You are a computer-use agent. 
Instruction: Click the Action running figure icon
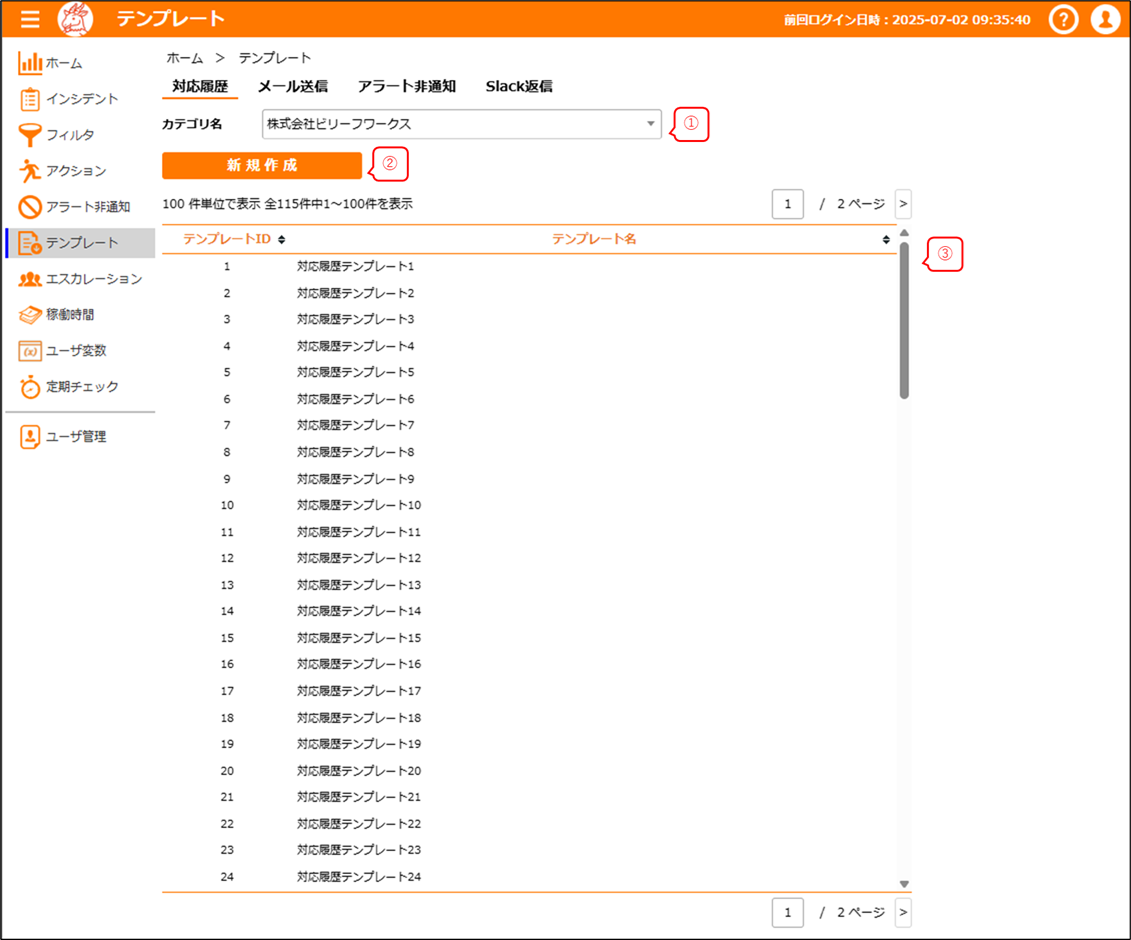tap(30, 171)
